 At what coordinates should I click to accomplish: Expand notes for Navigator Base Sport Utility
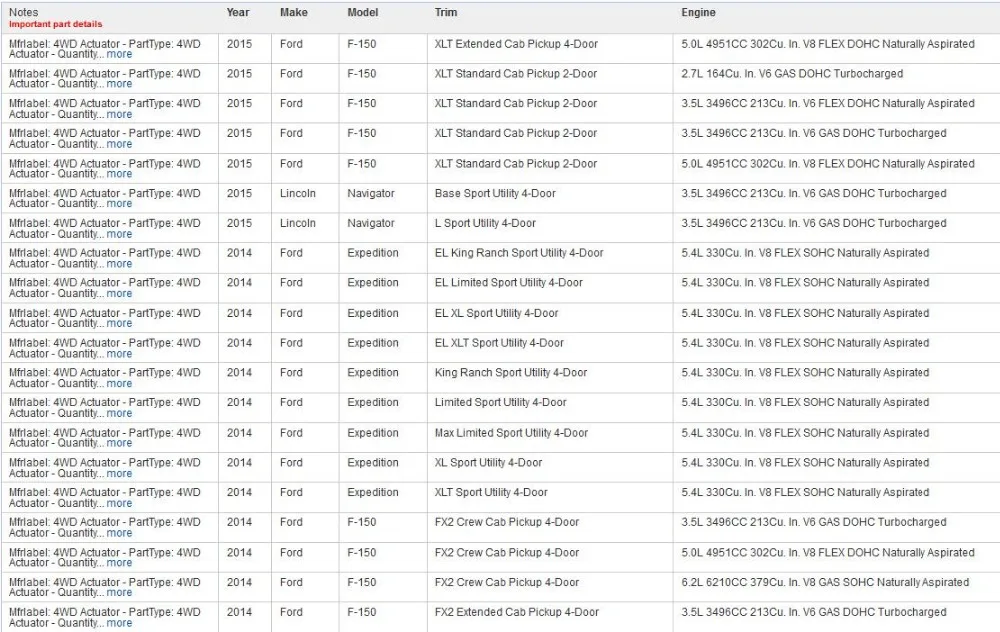[119, 203]
